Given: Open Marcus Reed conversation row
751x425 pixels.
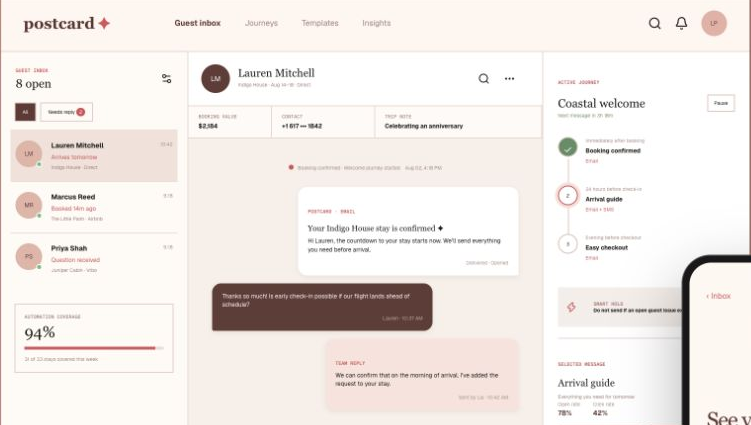Looking at the screenshot, I should pyautogui.click(x=94, y=207).
